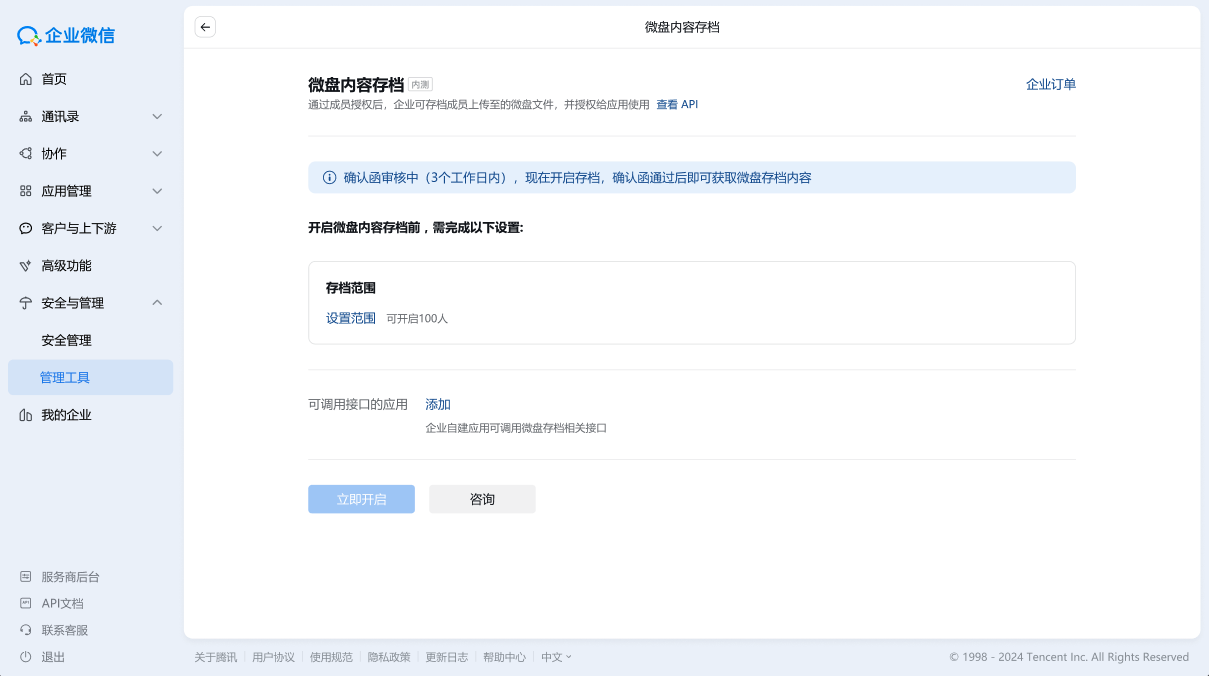The width and height of the screenshot is (1209, 676).
Task: Click 联系客服 link
Action: (64, 630)
